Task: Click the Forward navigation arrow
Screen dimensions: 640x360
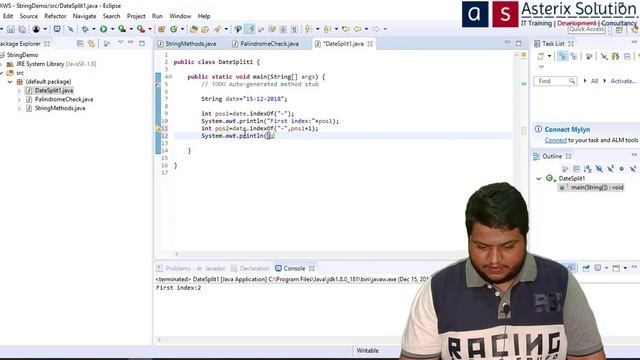Action: [376, 29]
